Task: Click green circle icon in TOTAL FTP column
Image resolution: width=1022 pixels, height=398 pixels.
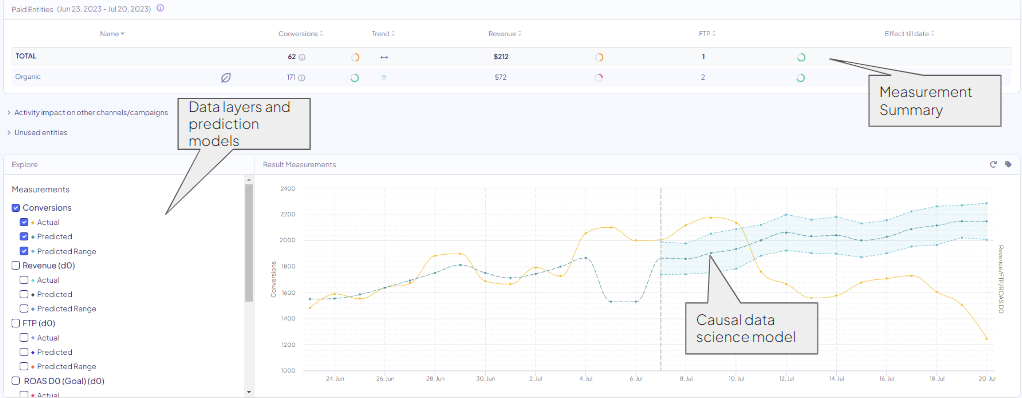Action: point(801,57)
